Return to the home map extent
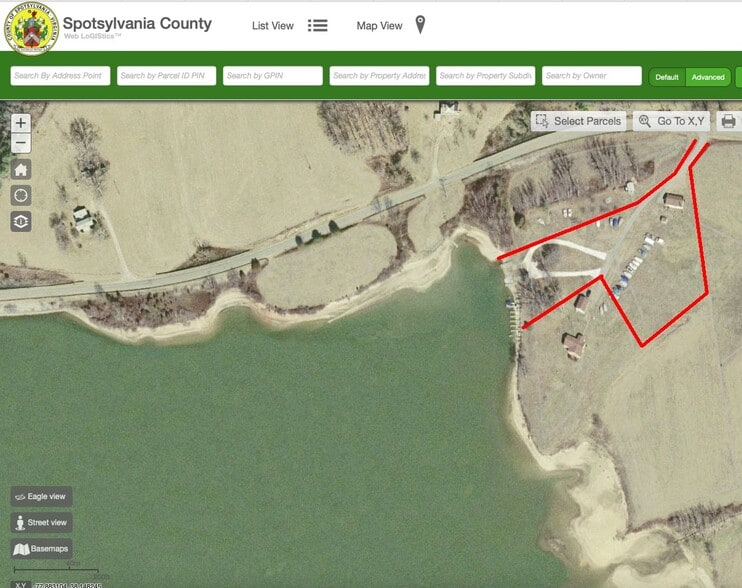 21,169
